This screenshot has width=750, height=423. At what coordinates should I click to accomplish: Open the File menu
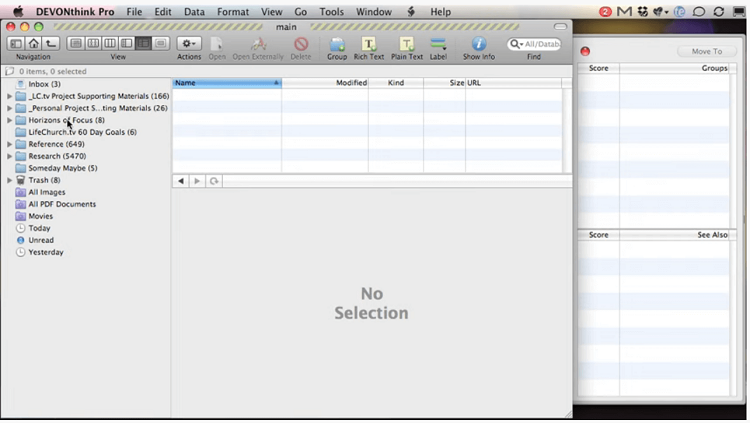pyautogui.click(x=134, y=12)
